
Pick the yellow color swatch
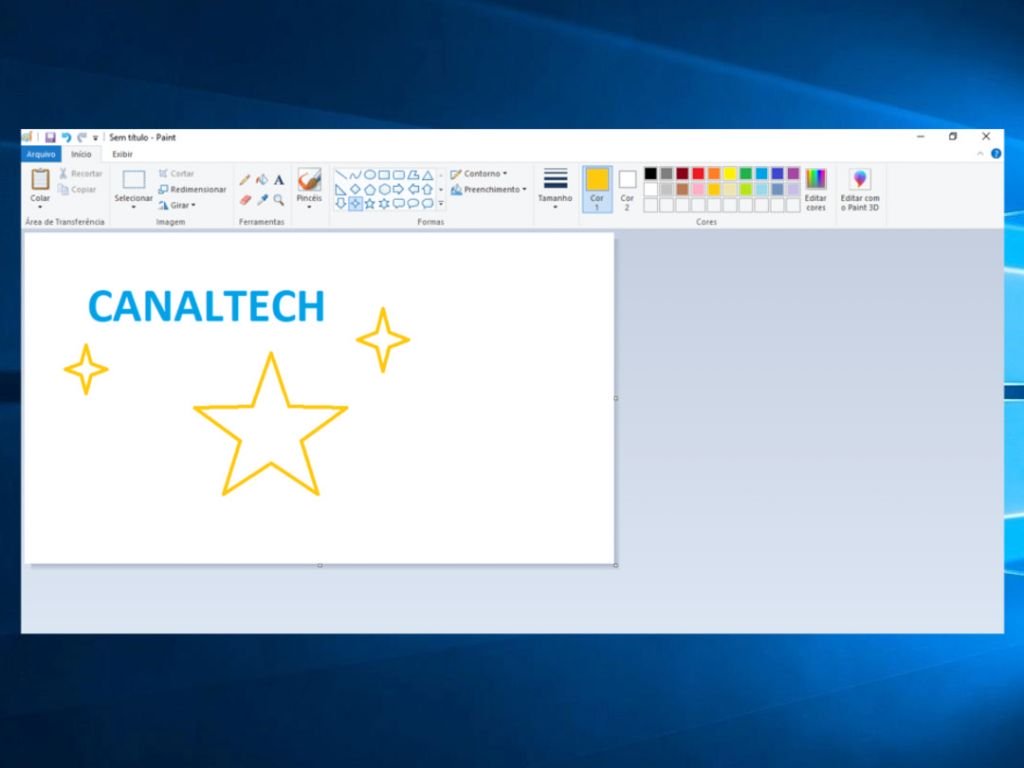click(729, 173)
